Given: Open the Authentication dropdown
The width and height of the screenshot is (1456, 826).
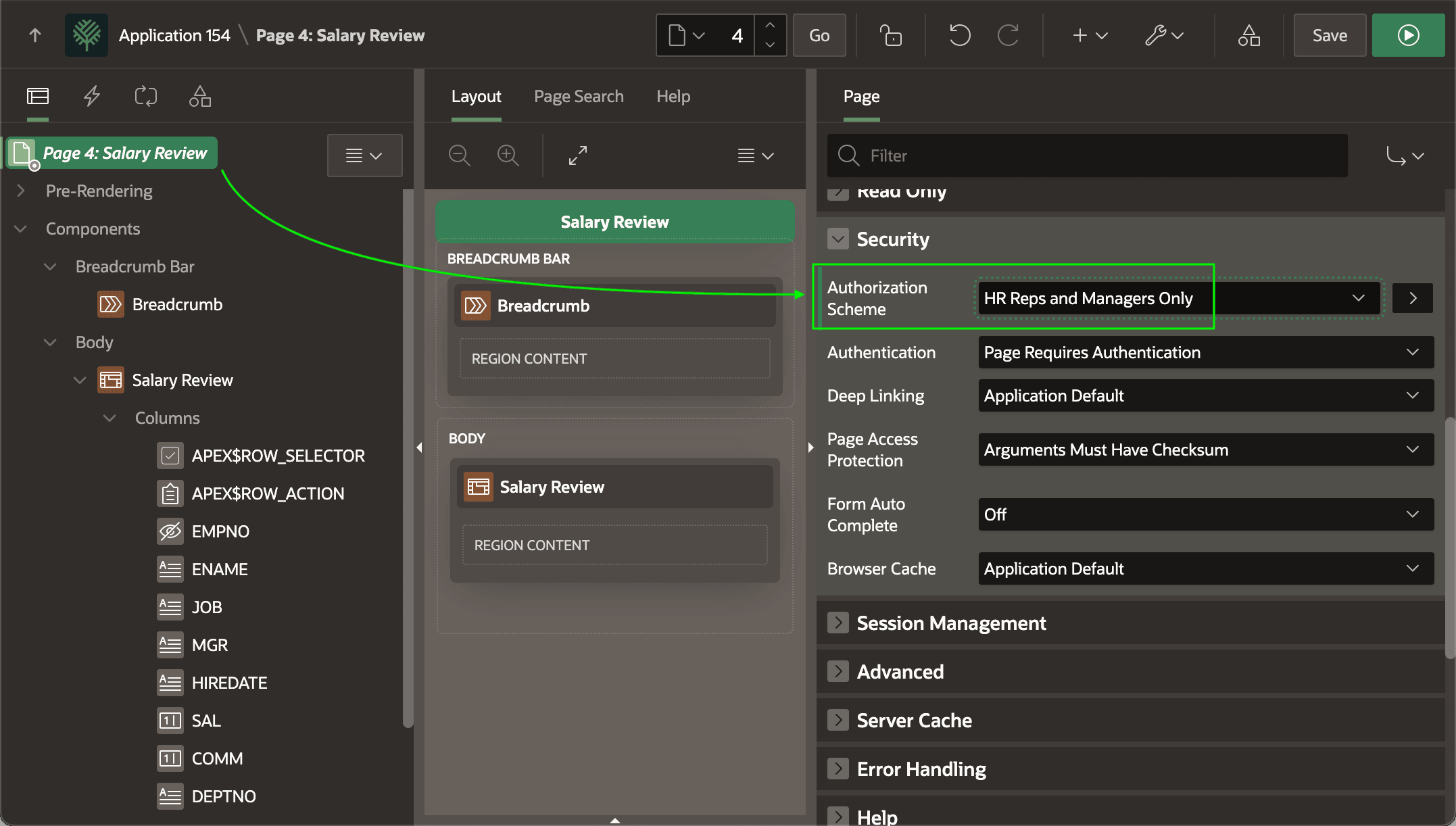Looking at the screenshot, I should [x=1206, y=352].
